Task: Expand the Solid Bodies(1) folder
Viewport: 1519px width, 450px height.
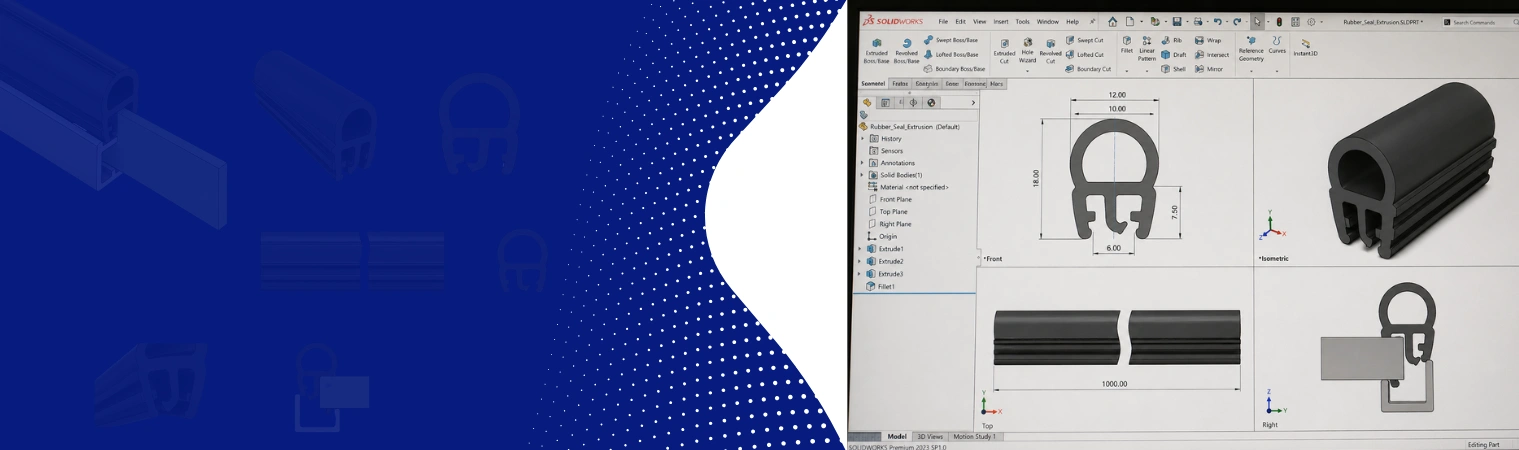Action: coord(861,175)
